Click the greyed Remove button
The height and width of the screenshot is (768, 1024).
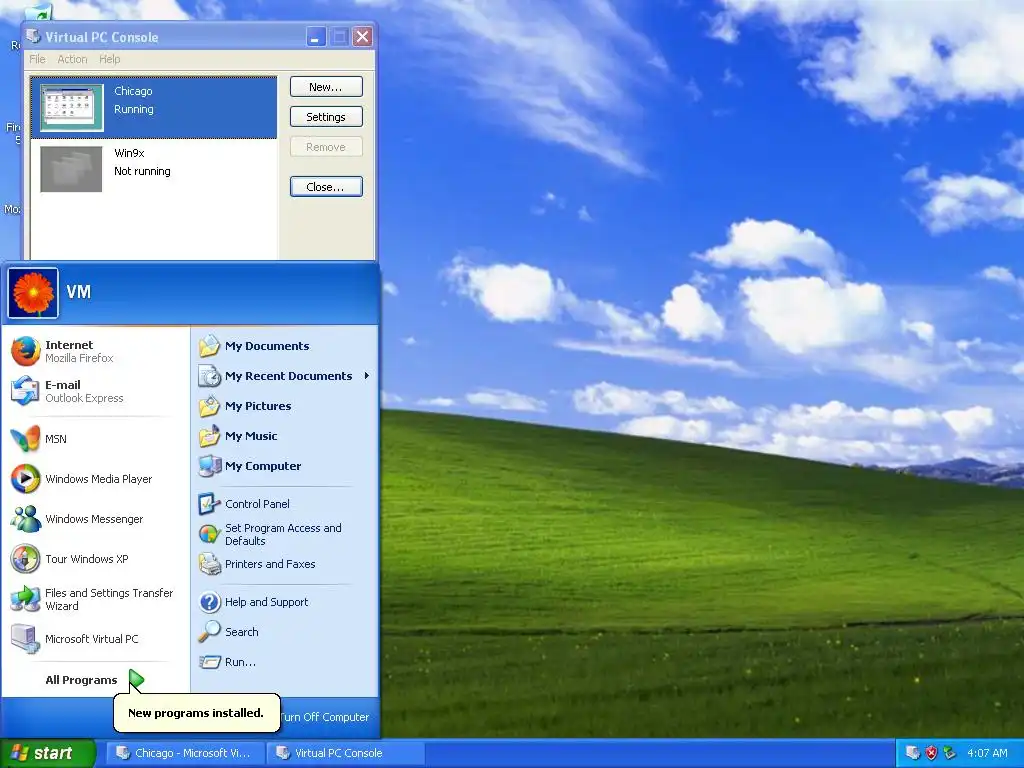(x=326, y=147)
